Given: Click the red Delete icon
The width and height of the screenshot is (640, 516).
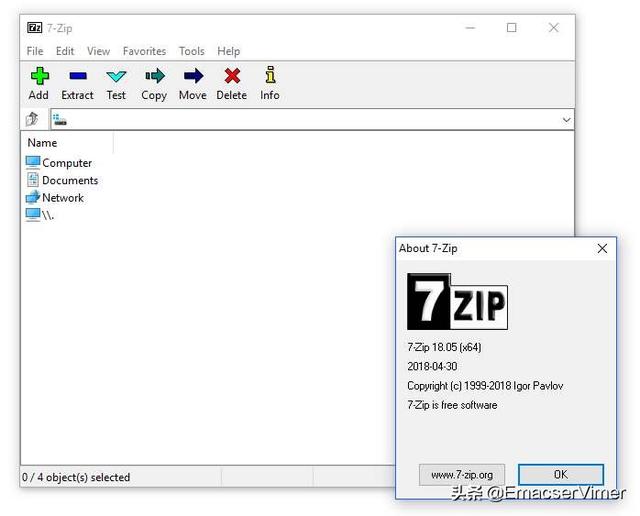Looking at the screenshot, I should [x=232, y=76].
